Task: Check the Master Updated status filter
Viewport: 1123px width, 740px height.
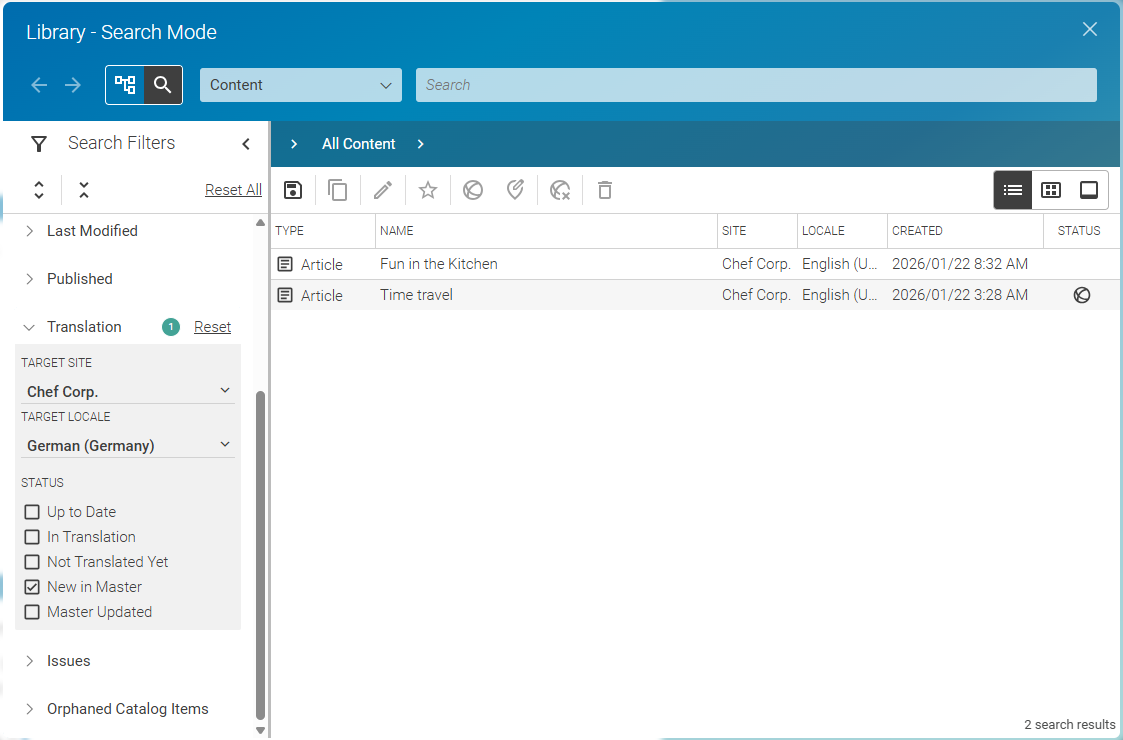Action: (32, 612)
